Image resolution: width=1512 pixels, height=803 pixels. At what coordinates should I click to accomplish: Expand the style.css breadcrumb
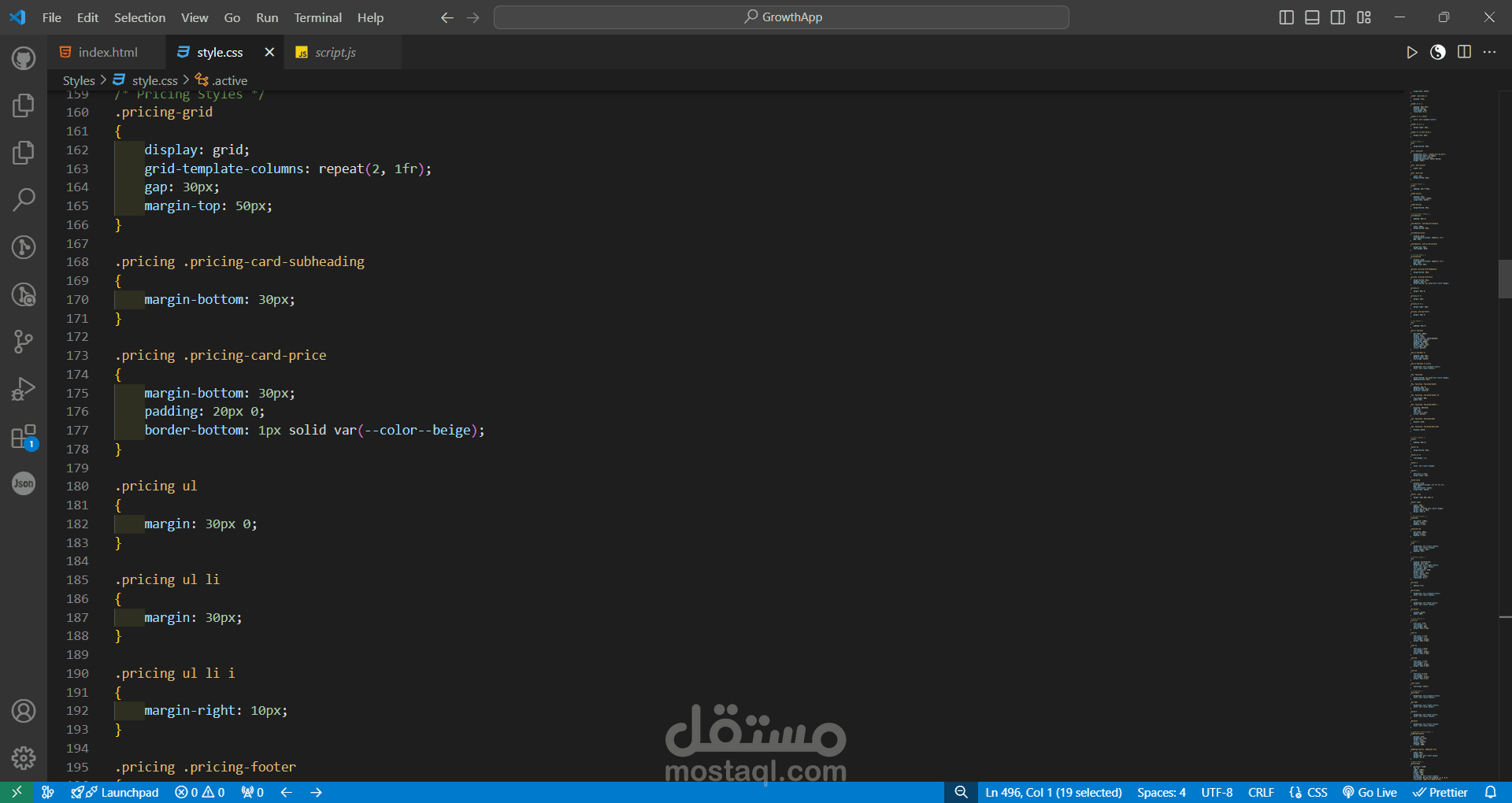(x=146, y=80)
